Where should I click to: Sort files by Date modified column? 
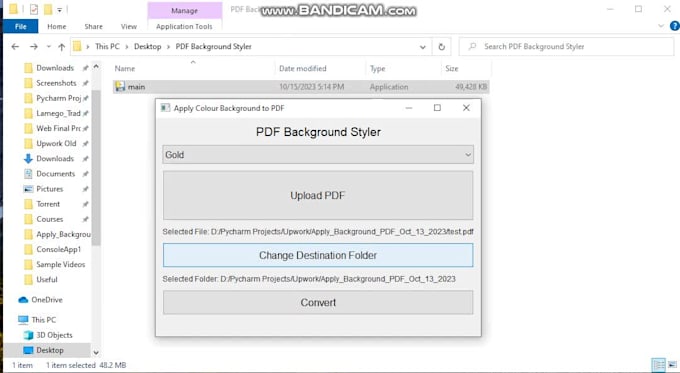[x=303, y=69]
